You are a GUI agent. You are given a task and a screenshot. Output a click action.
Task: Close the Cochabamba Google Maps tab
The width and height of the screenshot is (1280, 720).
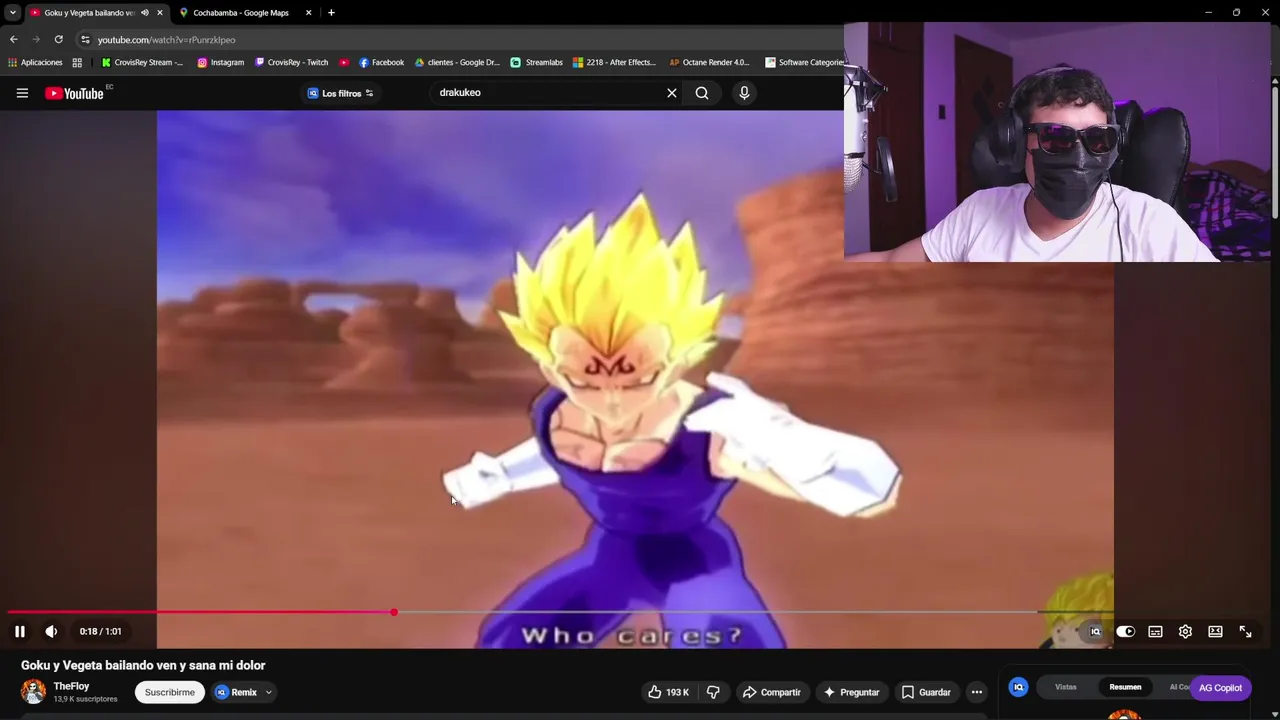click(x=308, y=13)
